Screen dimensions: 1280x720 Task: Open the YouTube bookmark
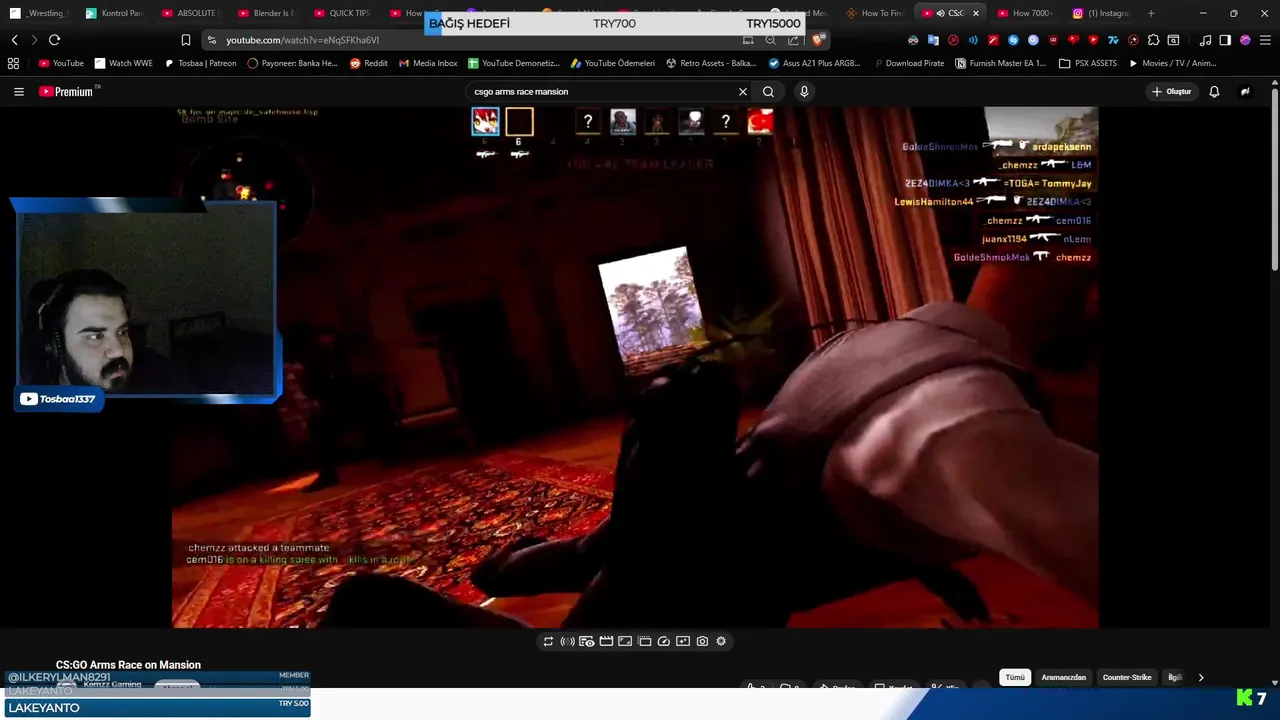click(61, 63)
